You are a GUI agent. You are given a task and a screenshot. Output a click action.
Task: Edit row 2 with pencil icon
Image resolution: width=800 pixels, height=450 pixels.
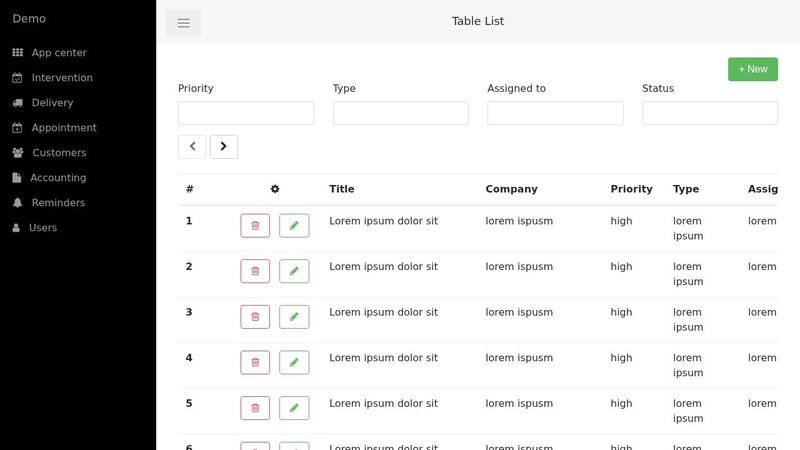(294, 271)
